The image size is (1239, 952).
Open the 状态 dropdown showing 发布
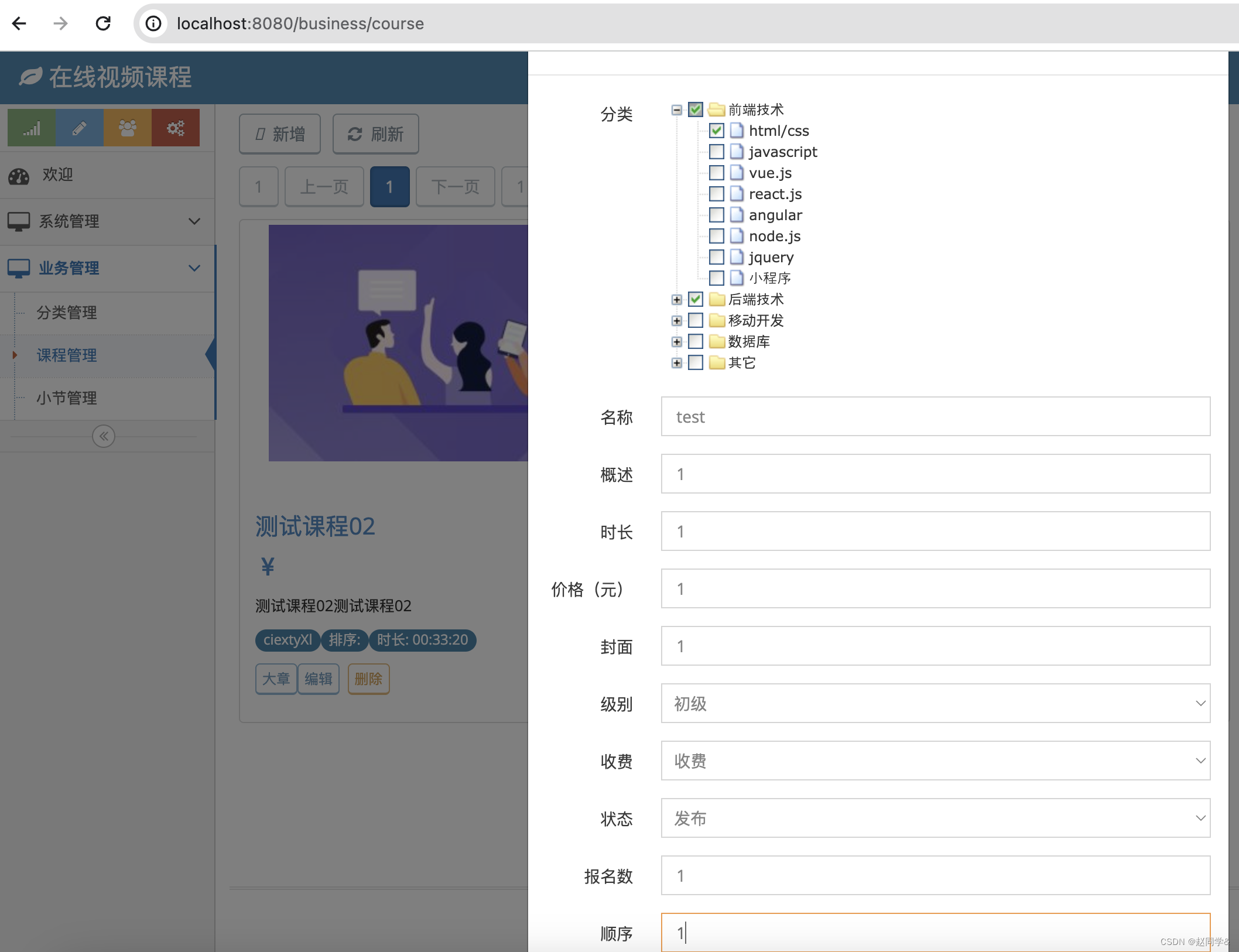click(x=935, y=818)
